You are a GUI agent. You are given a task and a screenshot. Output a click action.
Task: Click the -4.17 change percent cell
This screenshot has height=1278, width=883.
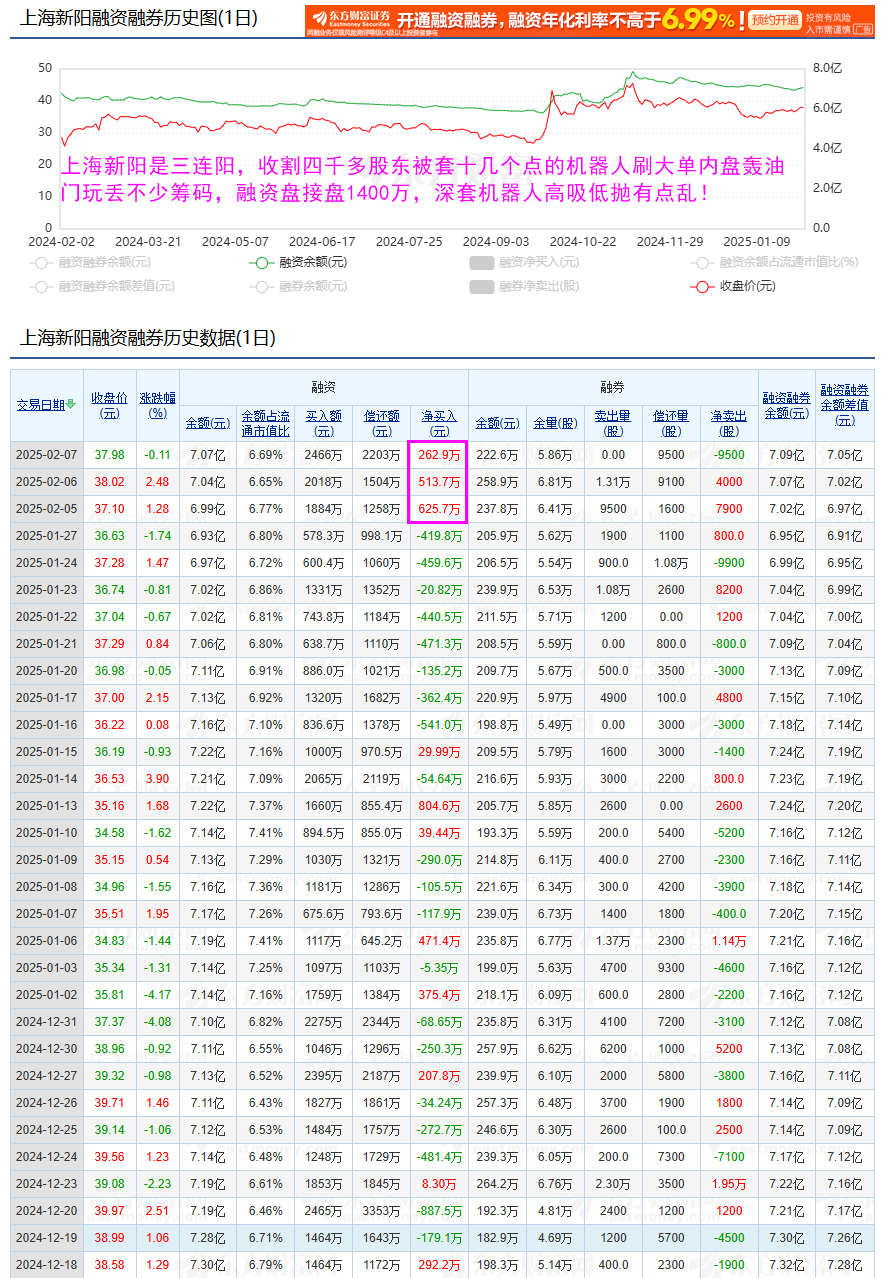[157, 995]
